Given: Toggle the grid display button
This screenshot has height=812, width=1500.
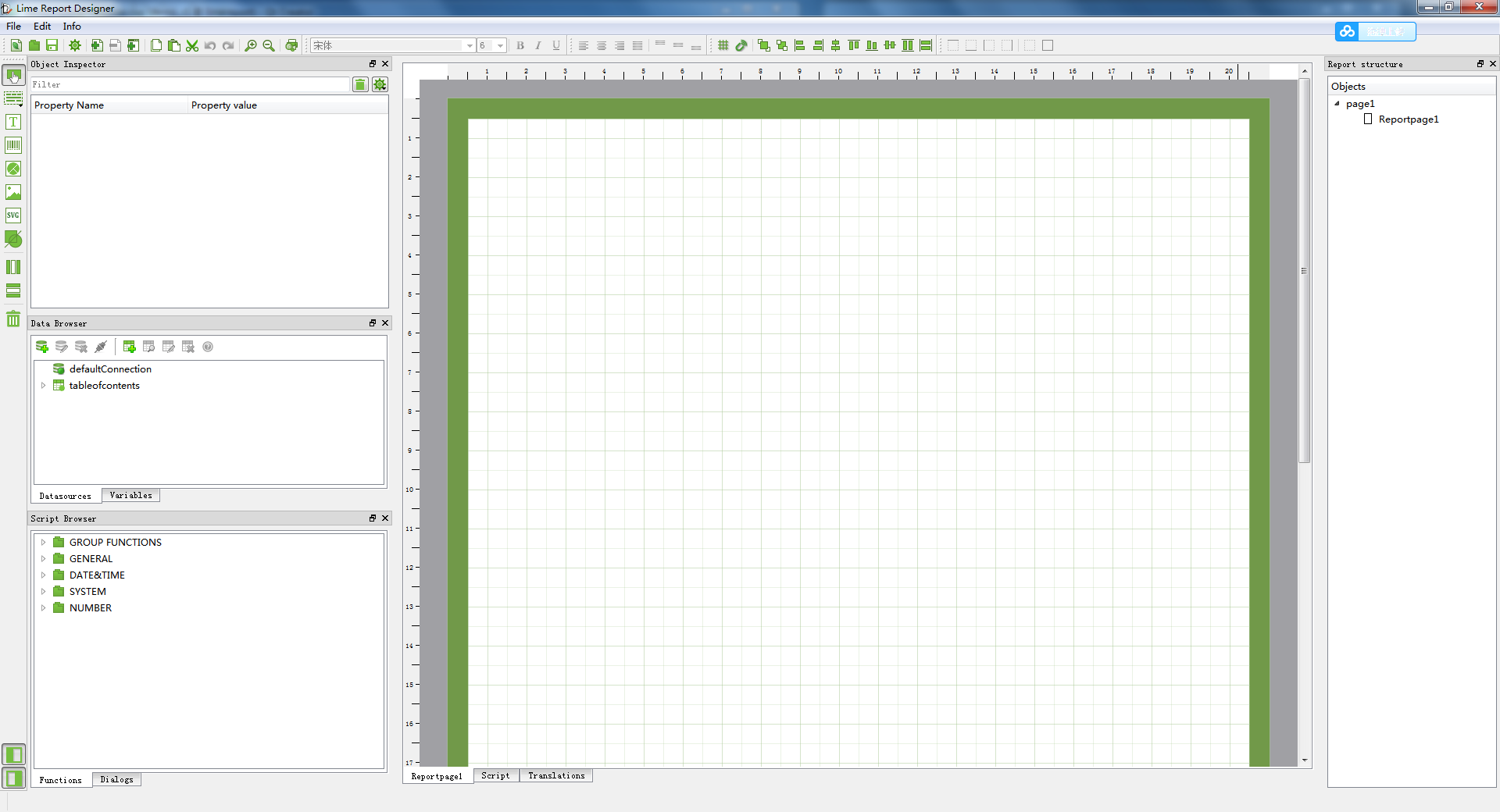Looking at the screenshot, I should tap(723, 45).
